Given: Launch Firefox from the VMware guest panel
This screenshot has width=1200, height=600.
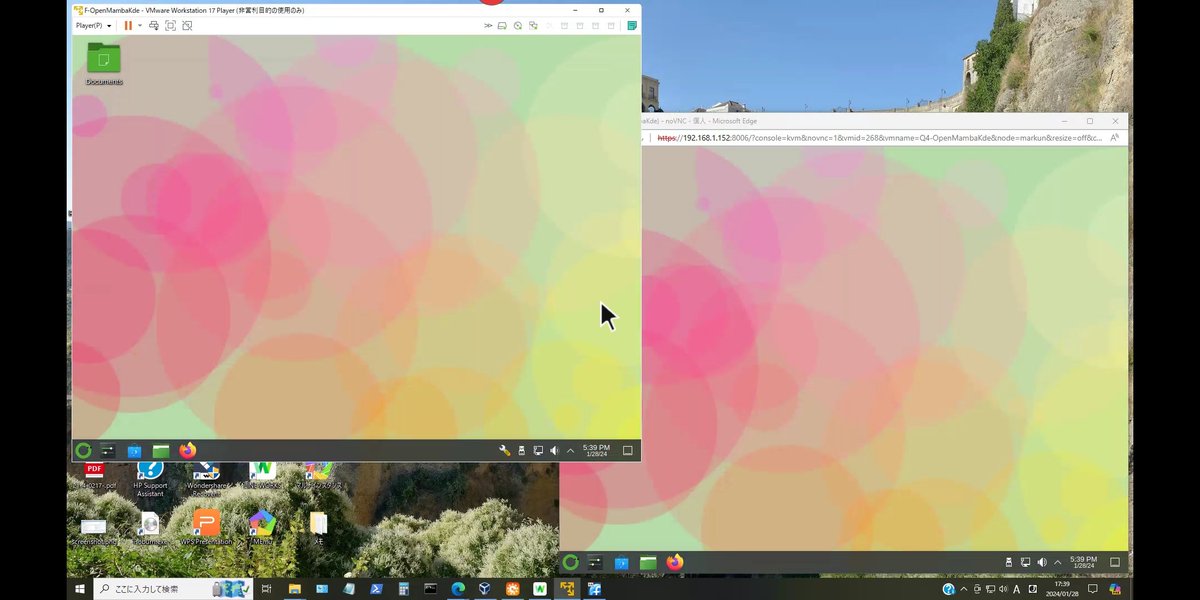Looking at the screenshot, I should (x=188, y=451).
